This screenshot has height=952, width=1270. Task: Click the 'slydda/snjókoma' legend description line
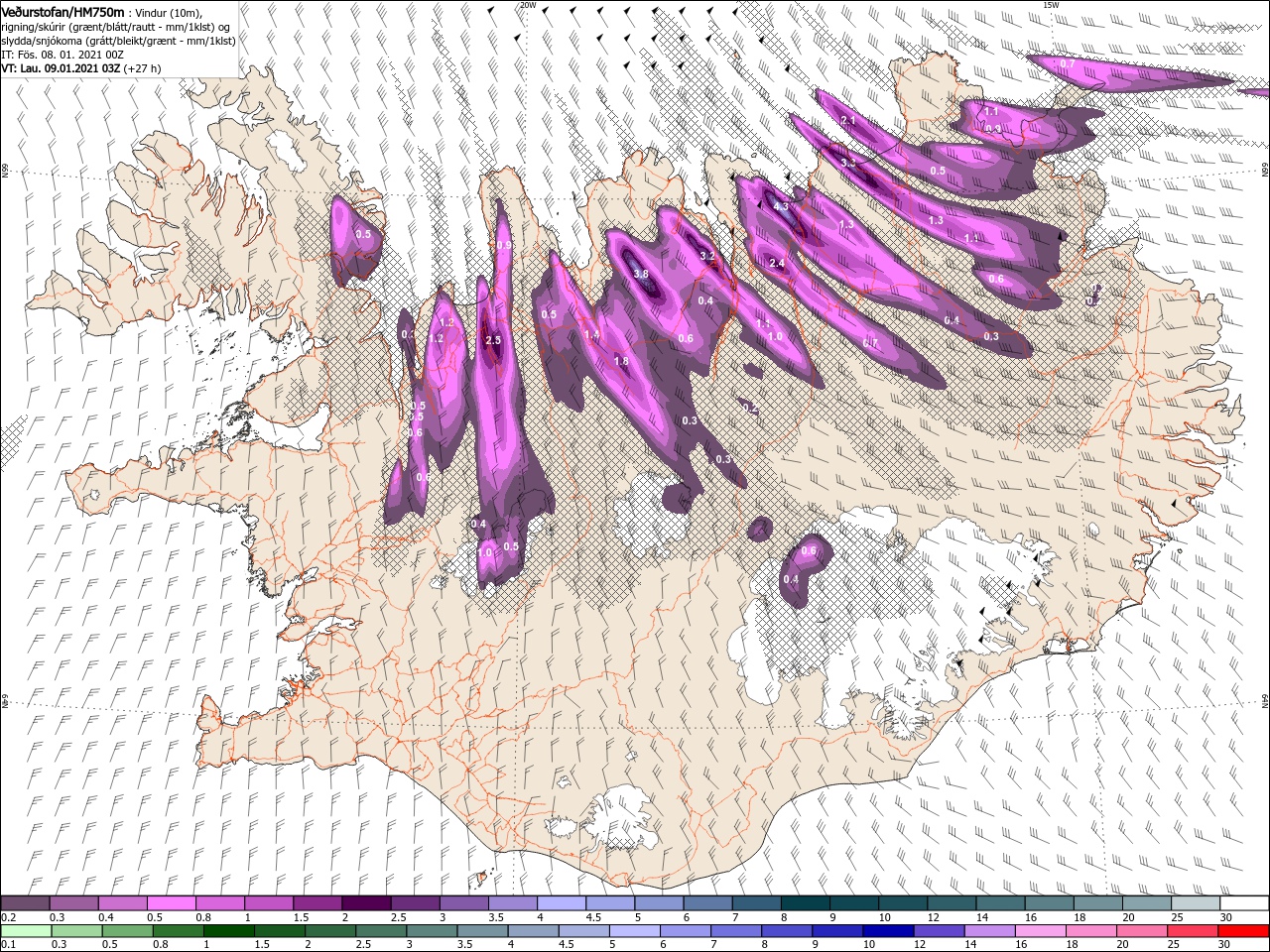pos(118,41)
